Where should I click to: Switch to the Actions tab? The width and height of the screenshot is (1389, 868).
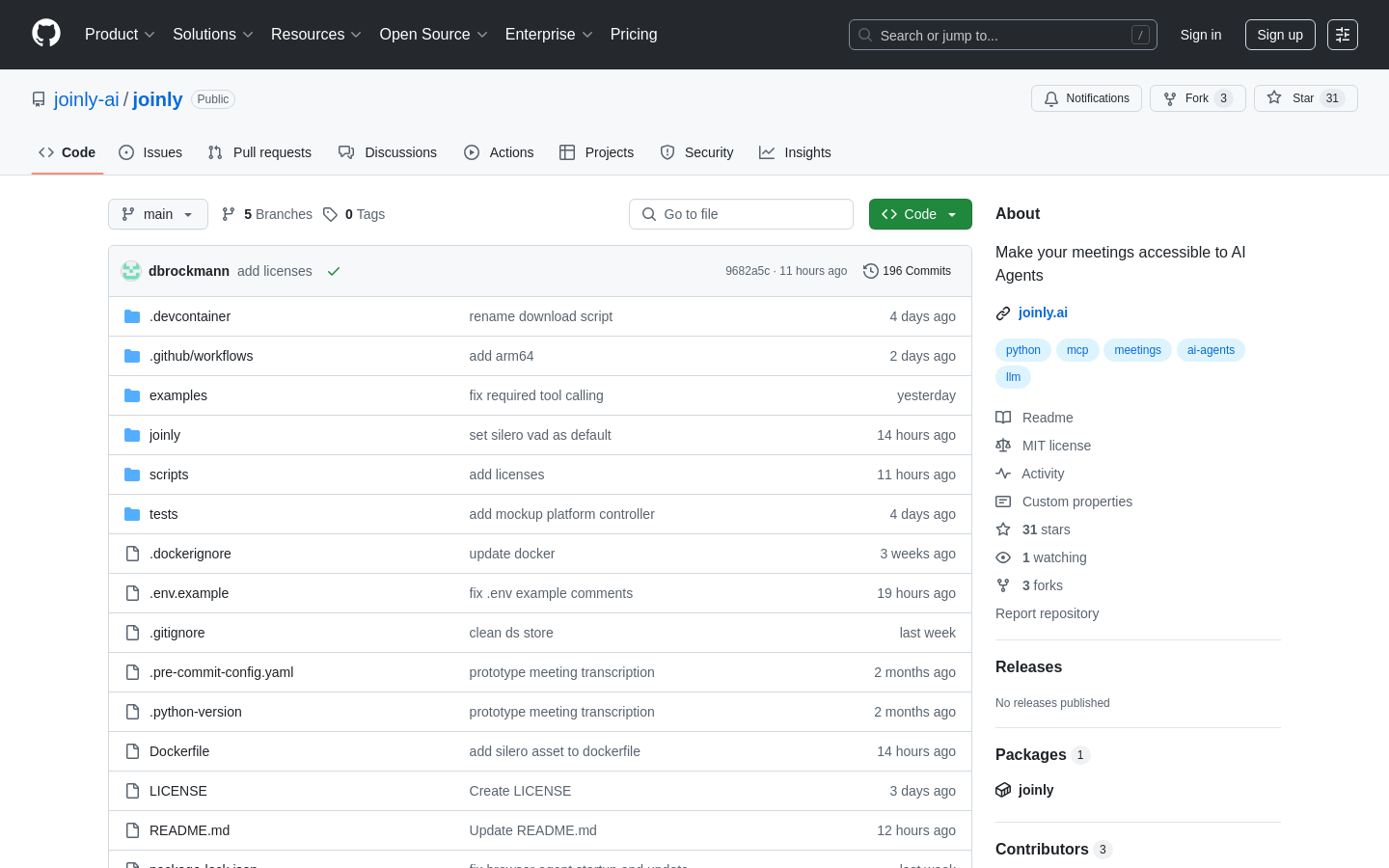tap(499, 152)
